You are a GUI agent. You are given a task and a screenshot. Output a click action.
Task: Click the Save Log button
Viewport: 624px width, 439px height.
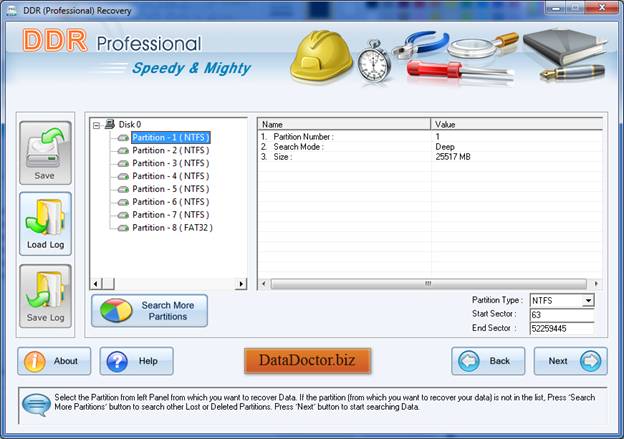(45, 296)
